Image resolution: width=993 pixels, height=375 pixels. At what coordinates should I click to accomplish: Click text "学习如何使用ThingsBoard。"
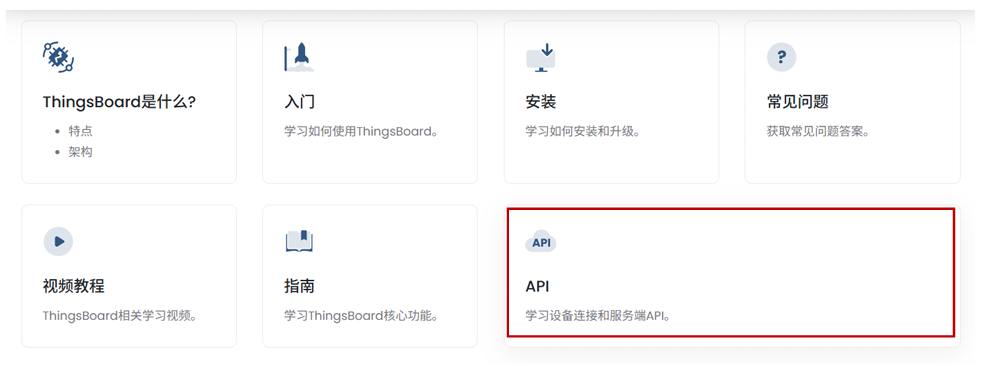point(362,132)
